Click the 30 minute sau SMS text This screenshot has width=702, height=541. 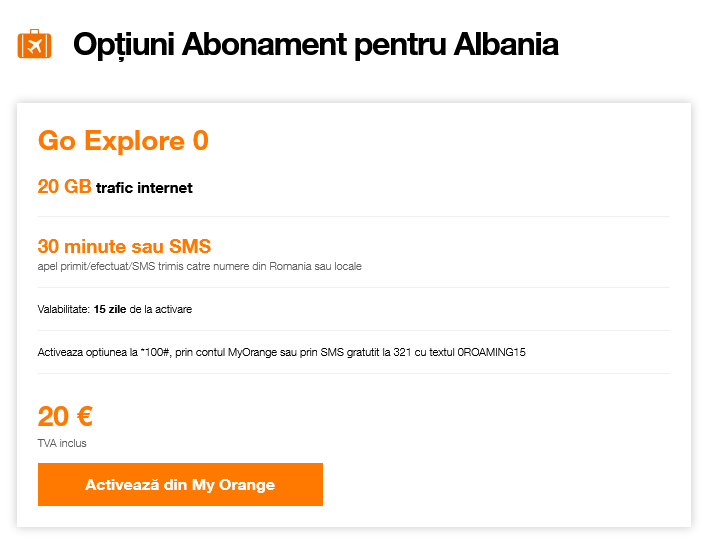click(124, 246)
